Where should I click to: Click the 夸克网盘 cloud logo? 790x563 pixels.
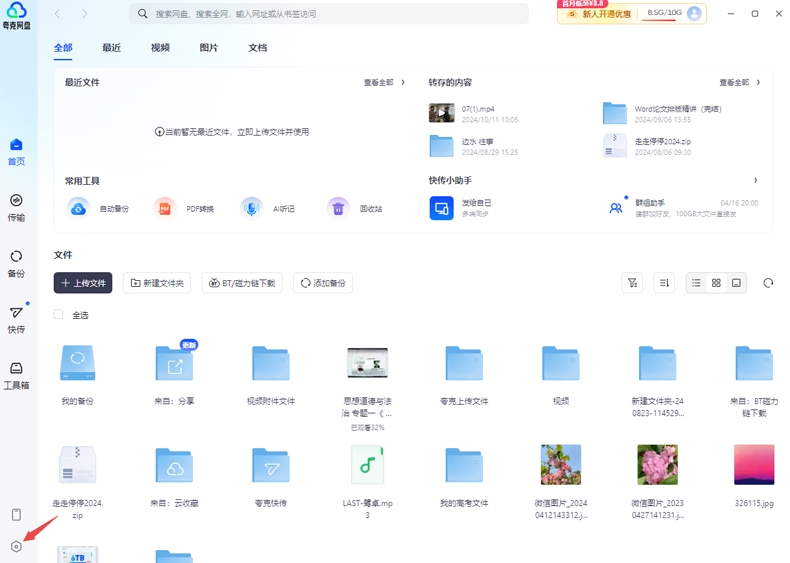[x=17, y=10]
